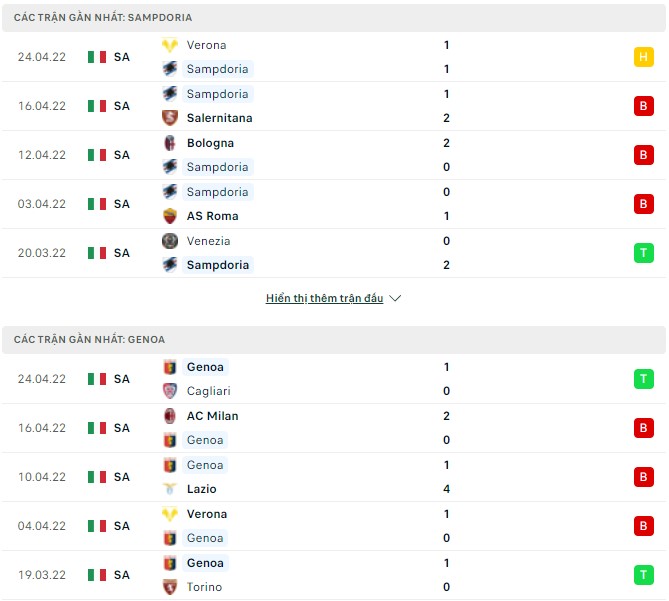Click the Venezia club crest icon
This screenshot has height=601, width=669.
[170, 241]
